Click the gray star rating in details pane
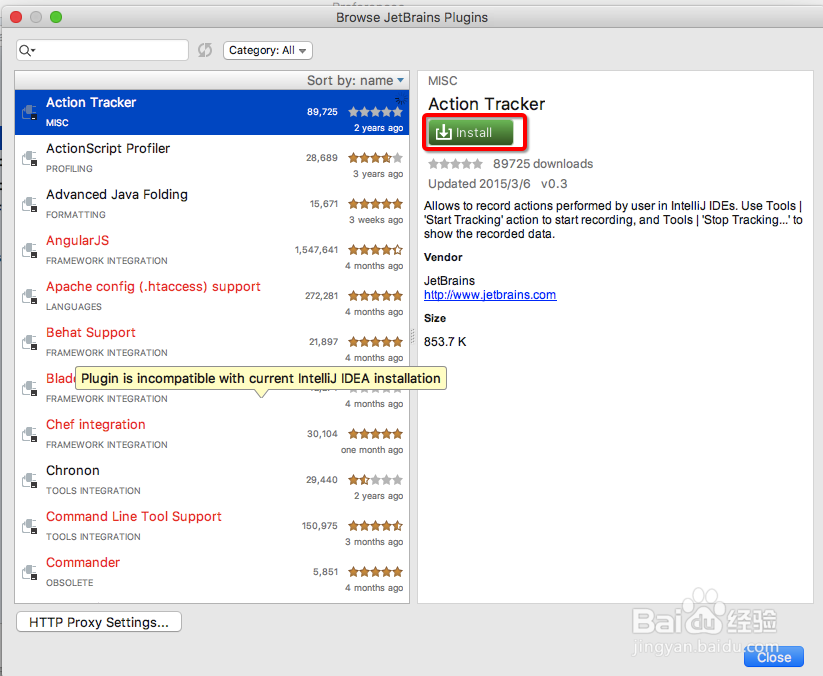Screen dimensions: 823x676 pyautogui.click(x=455, y=164)
